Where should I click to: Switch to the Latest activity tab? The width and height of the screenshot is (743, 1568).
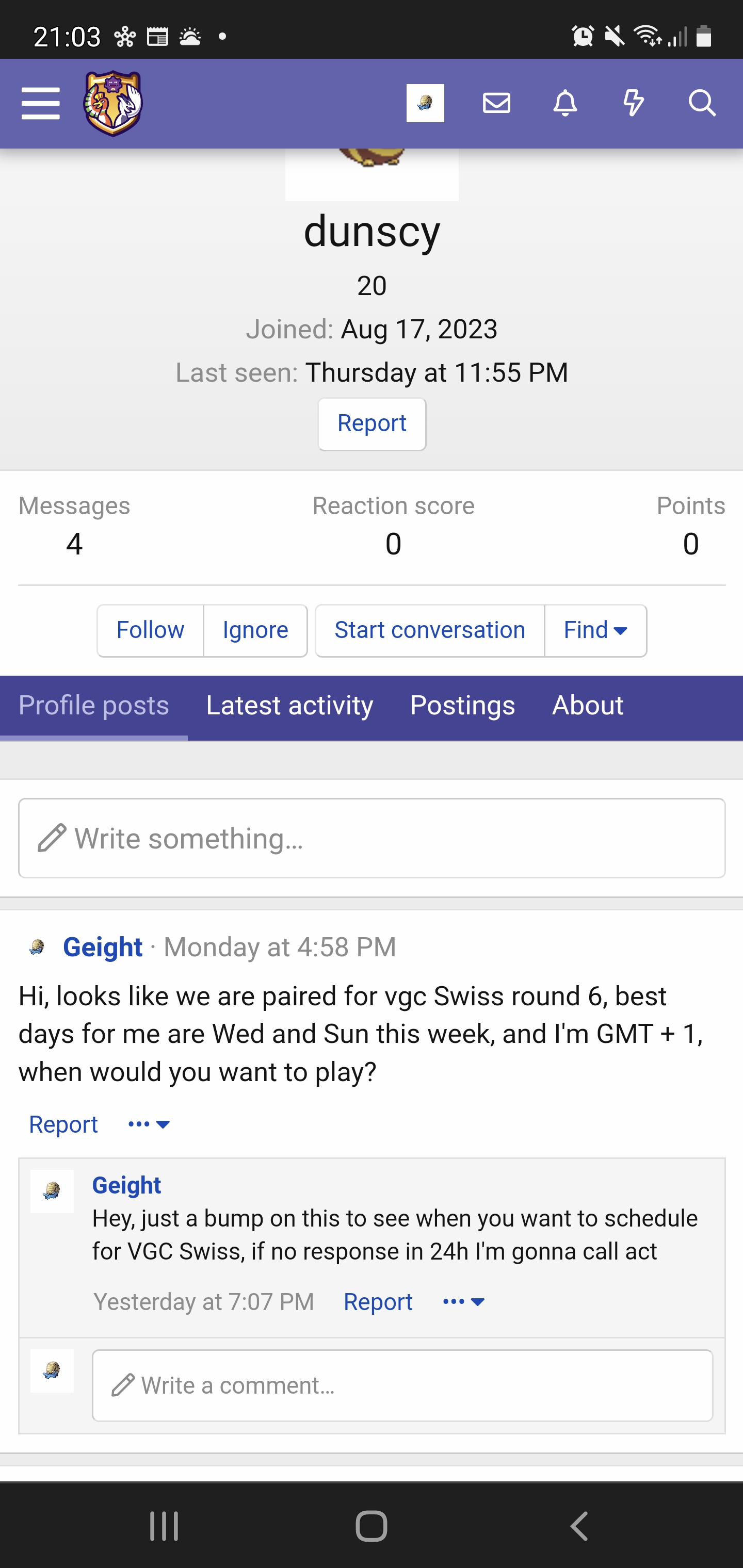click(x=289, y=706)
